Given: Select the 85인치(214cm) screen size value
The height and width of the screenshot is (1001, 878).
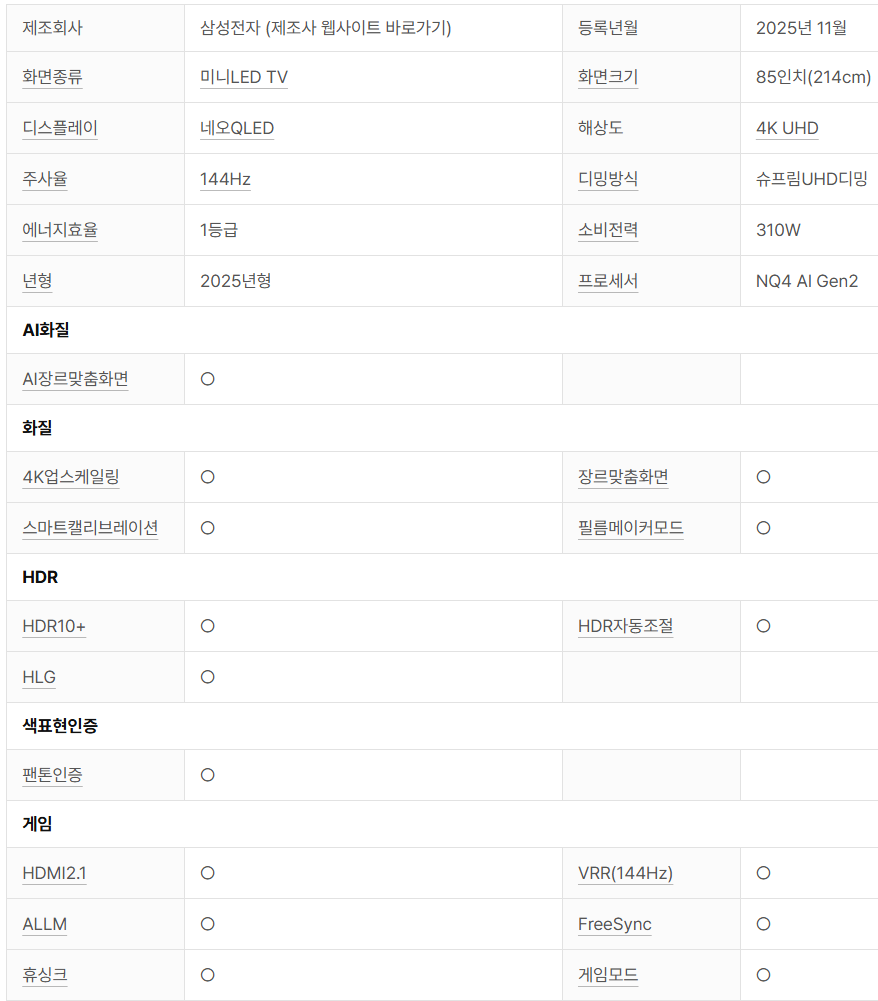Looking at the screenshot, I should click(x=814, y=77).
